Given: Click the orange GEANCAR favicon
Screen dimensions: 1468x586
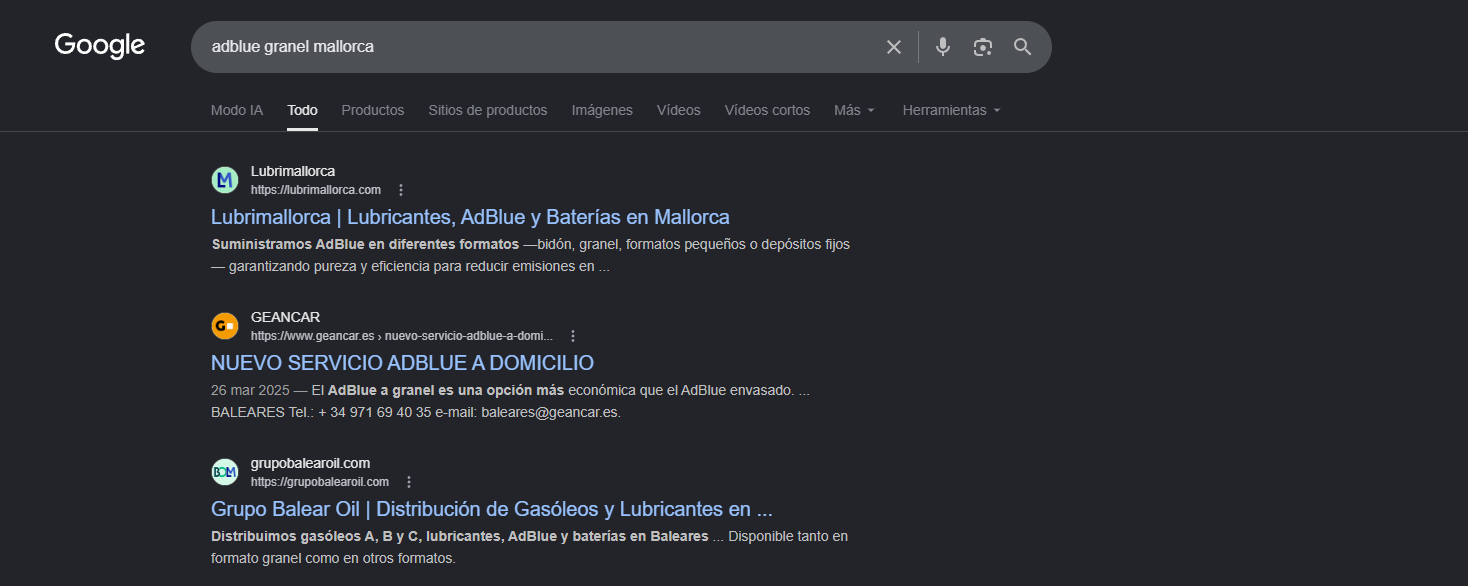Looking at the screenshot, I should coord(225,326).
